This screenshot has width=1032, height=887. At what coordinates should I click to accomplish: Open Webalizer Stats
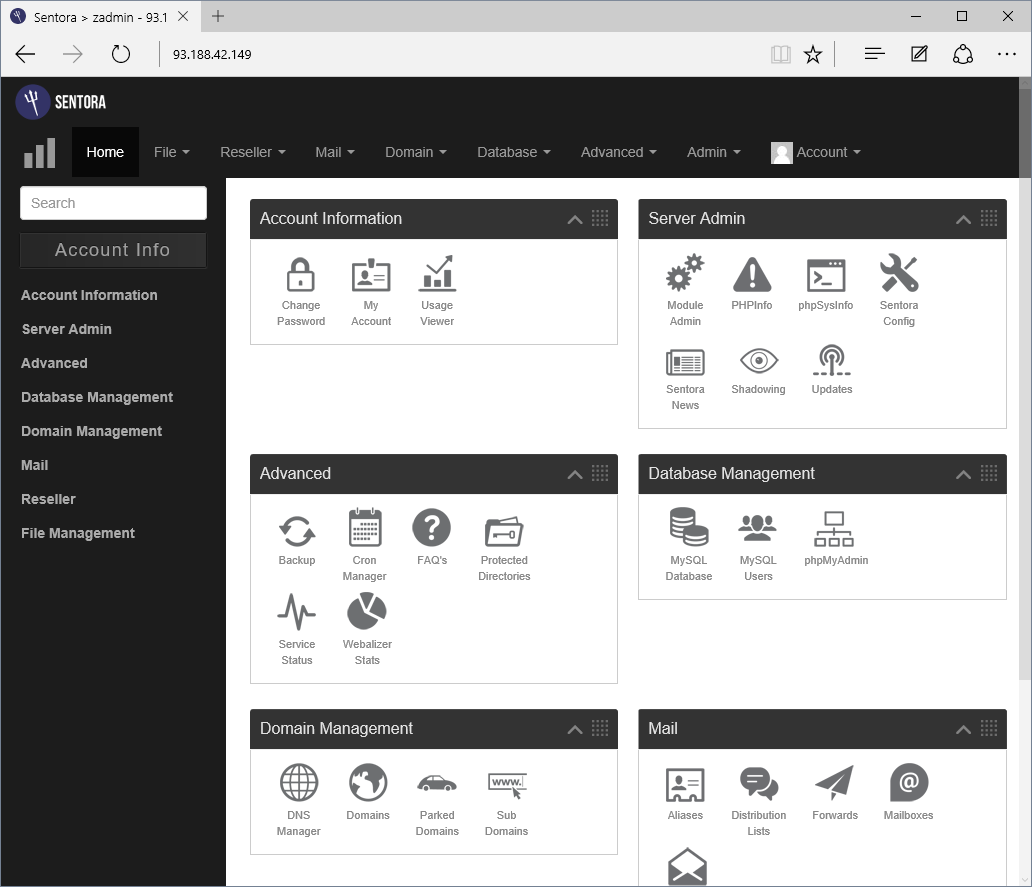(366, 625)
